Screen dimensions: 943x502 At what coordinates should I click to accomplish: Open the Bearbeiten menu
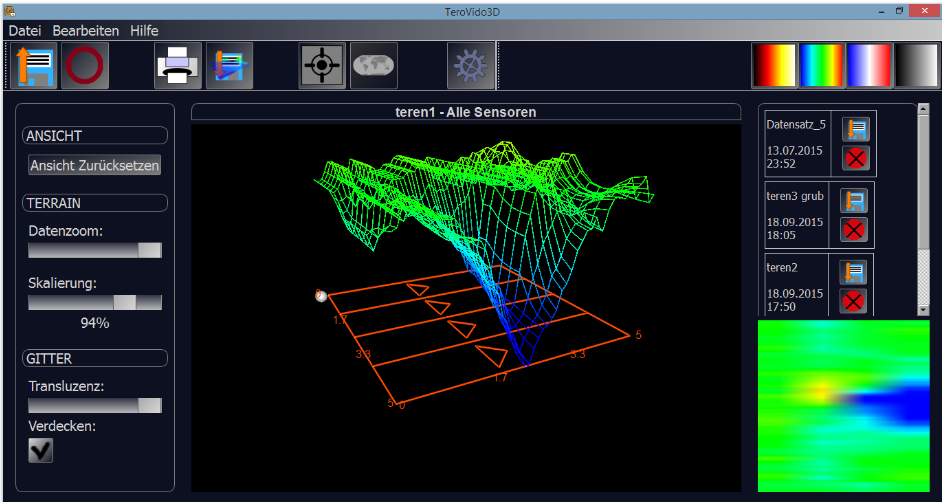point(85,31)
